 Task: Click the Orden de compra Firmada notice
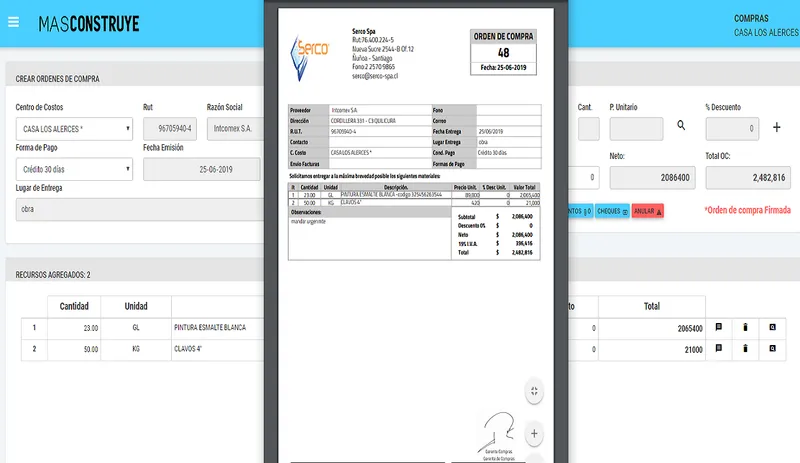[747, 210]
